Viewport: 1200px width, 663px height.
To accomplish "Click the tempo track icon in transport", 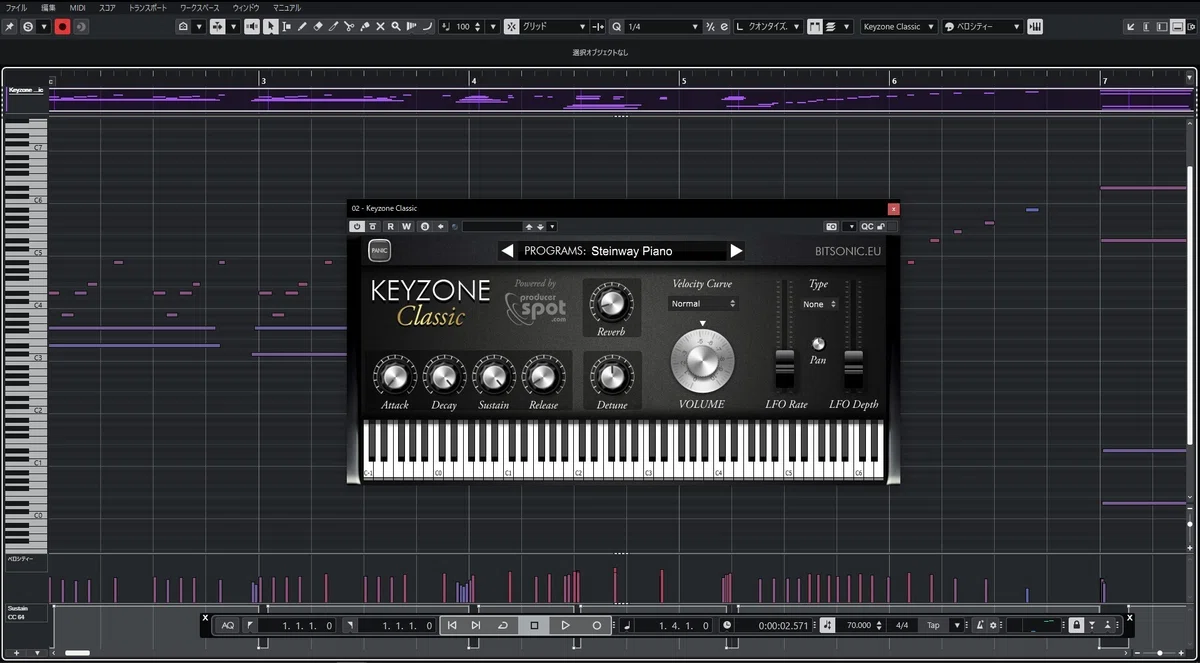I will tap(829, 625).
